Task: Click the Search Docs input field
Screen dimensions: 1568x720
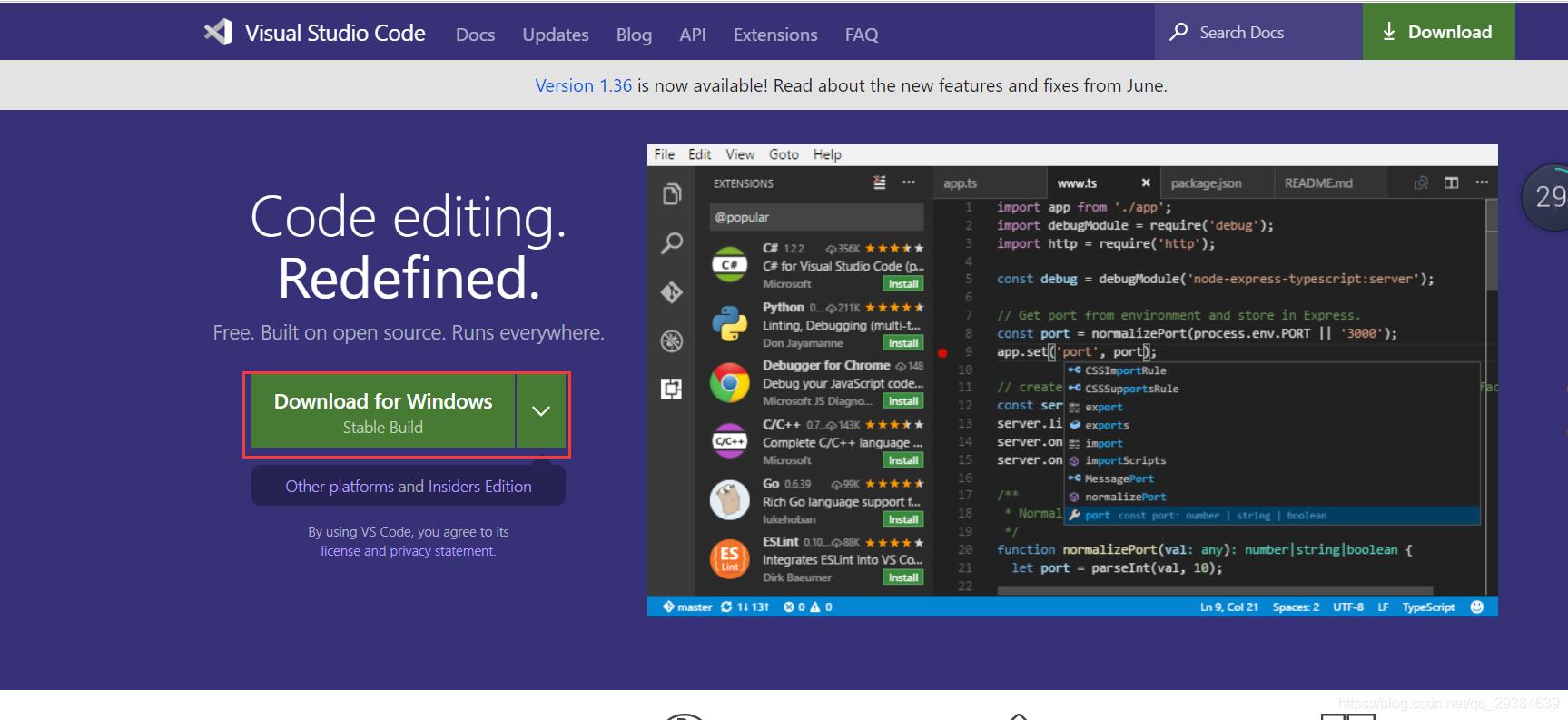Action: [1258, 32]
